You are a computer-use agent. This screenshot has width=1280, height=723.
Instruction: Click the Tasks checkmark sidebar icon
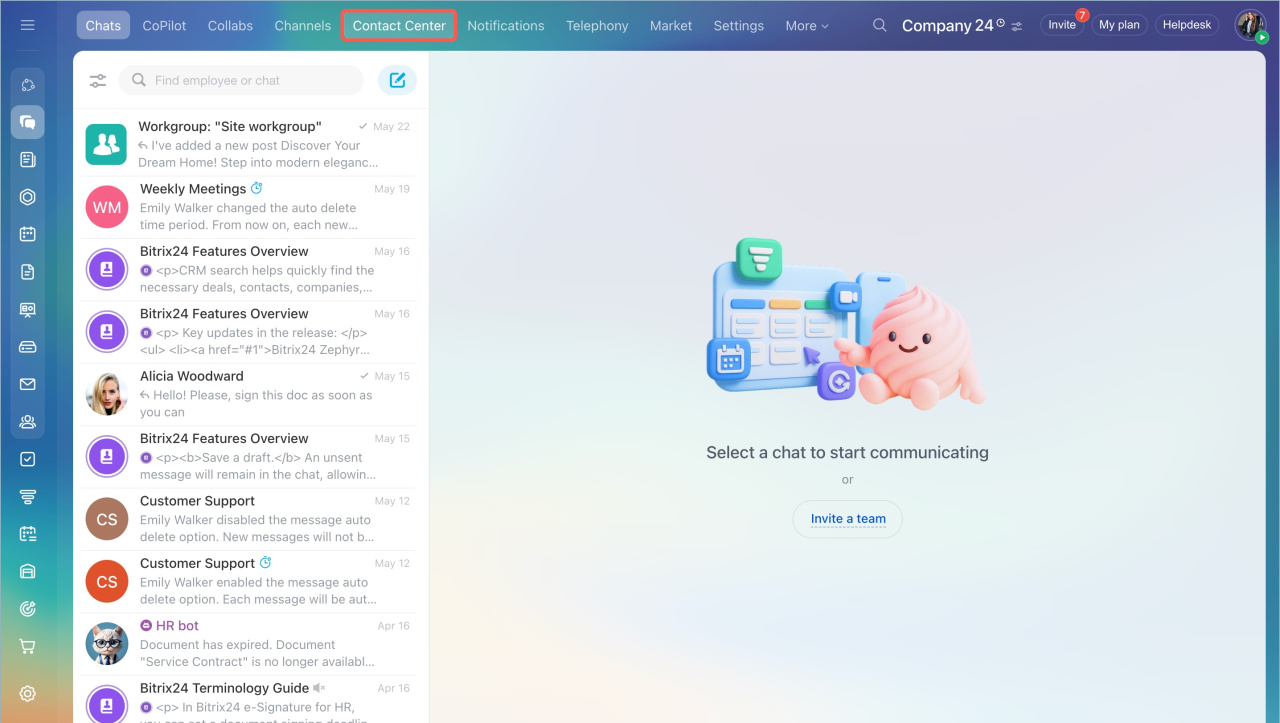coord(28,459)
